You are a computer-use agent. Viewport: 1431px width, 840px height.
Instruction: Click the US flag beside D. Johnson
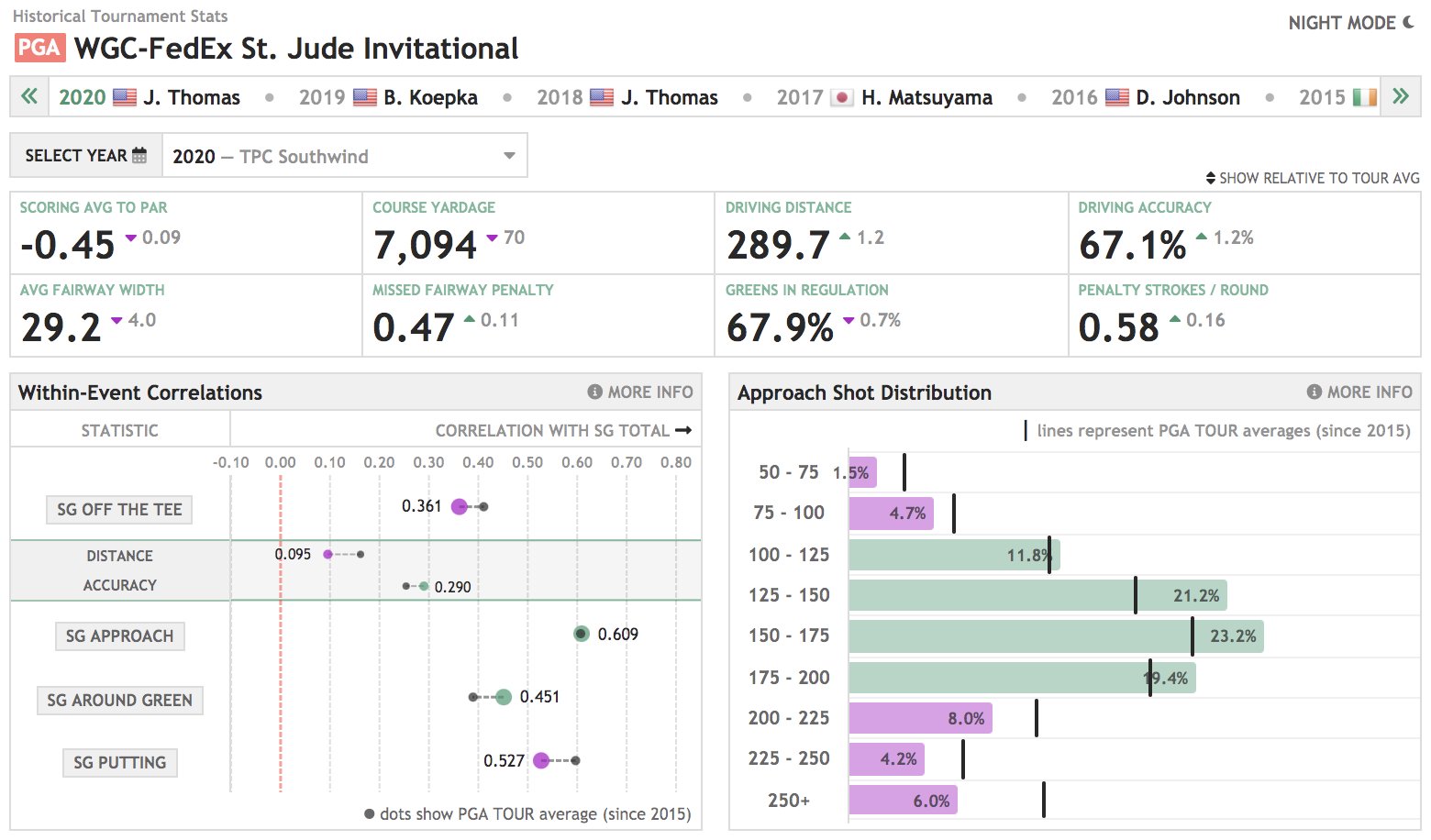pos(1117,96)
